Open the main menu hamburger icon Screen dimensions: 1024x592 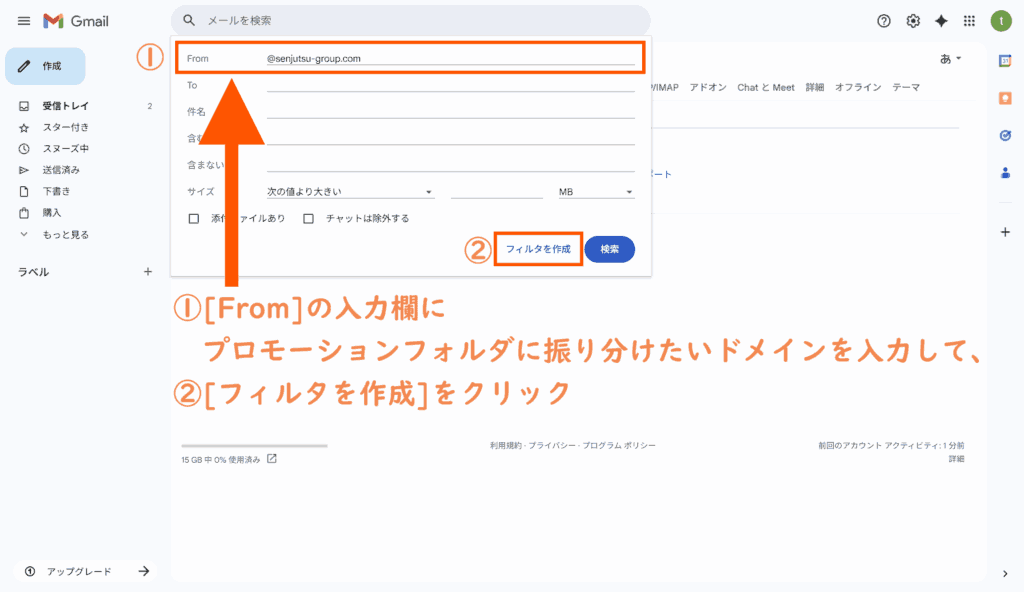24,21
